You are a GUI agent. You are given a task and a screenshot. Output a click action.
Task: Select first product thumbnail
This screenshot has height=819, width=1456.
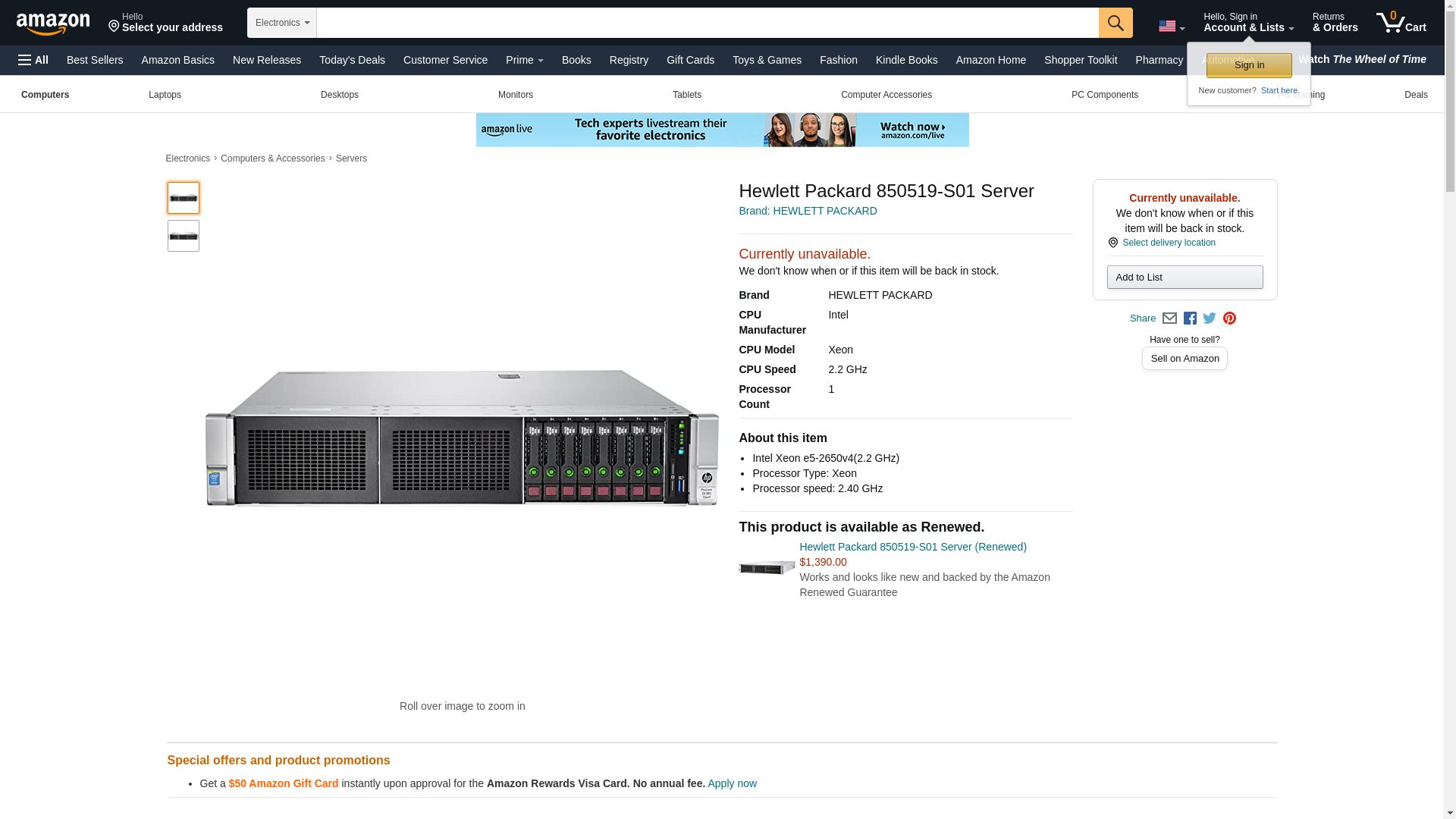(184, 198)
